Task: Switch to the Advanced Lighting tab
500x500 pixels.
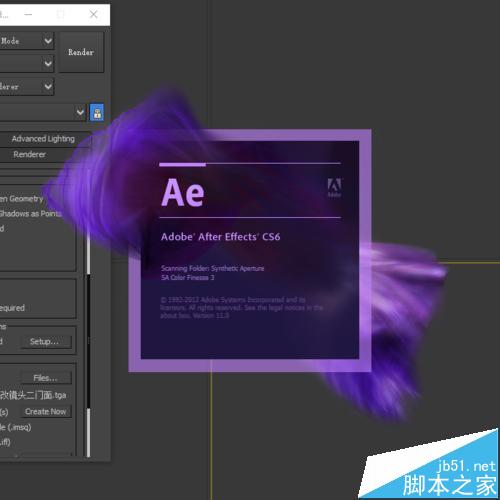Action: pos(43,139)
